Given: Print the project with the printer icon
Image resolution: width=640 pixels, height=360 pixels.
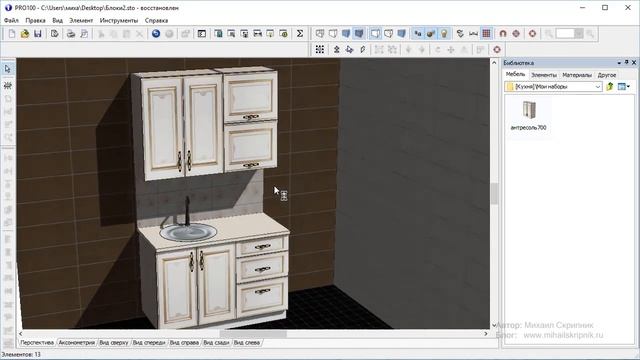Looking at the screenshot, I should pyautogui.click(x=71, y=34).
